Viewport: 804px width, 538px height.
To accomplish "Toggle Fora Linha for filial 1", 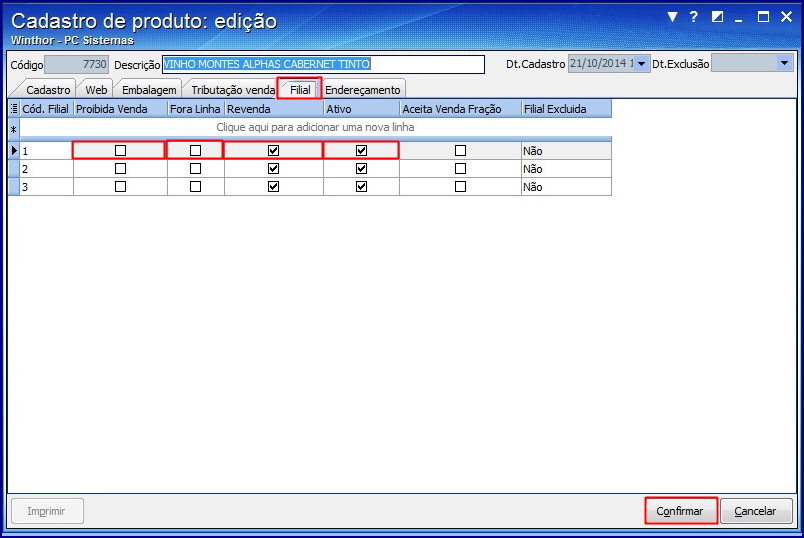I will coord(195,150).
